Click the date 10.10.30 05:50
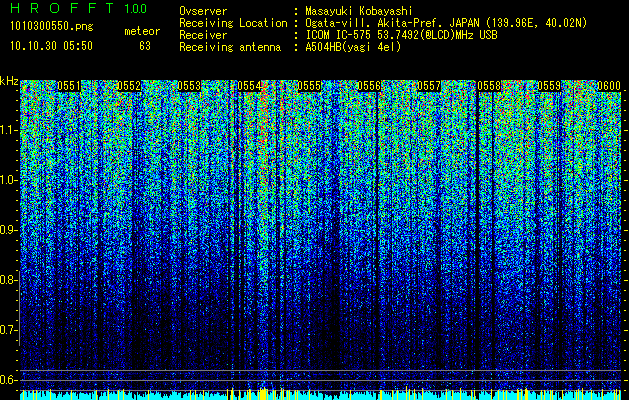This screenshot has height=400, width=629. pos(51,46)
